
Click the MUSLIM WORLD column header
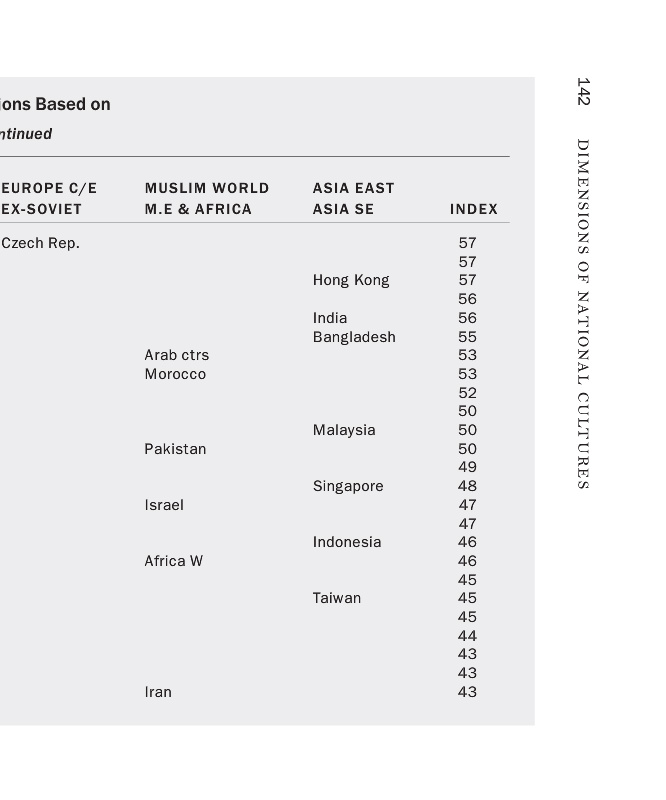[206, 188]
